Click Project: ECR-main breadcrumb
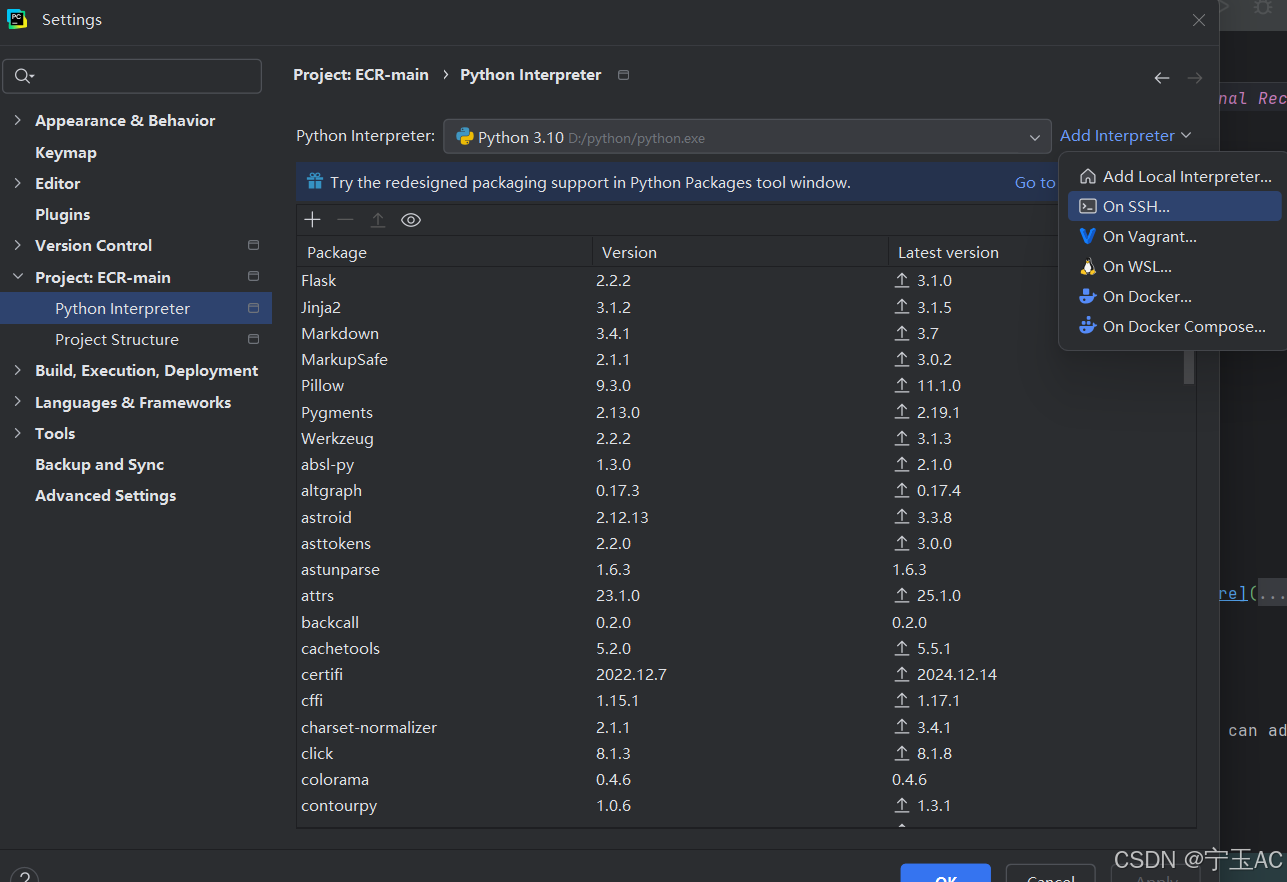Image resolution: width=1287 pixels, height=882 pixels. coord(361,75)
